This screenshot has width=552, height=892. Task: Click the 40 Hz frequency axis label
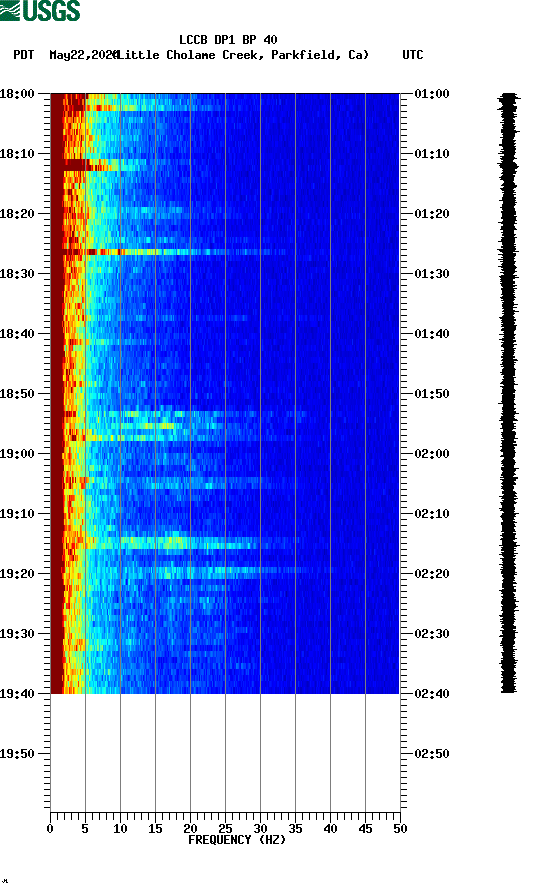click(x=330, y=829)
